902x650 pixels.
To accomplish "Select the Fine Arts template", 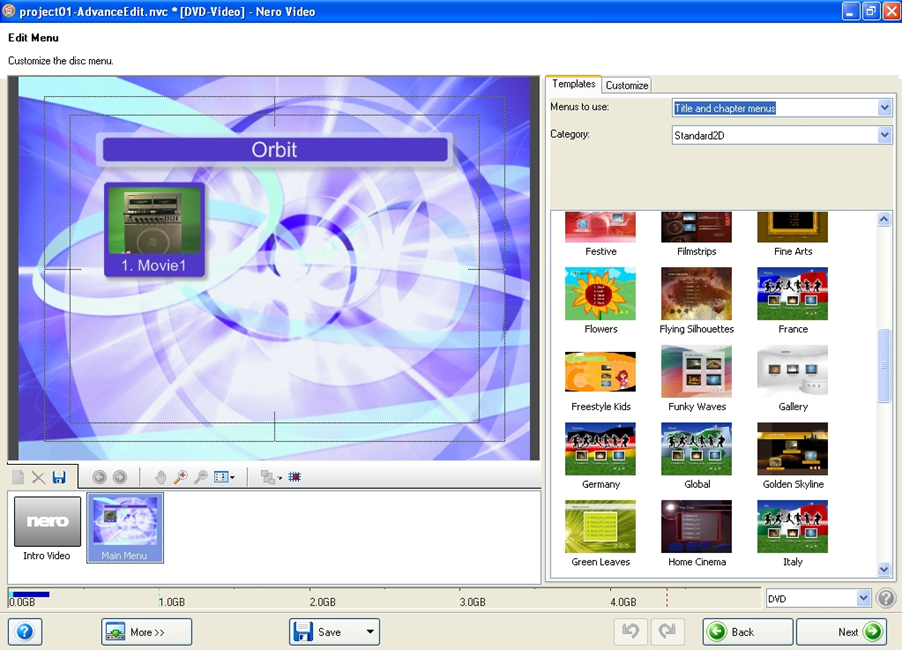I will 793,234.
